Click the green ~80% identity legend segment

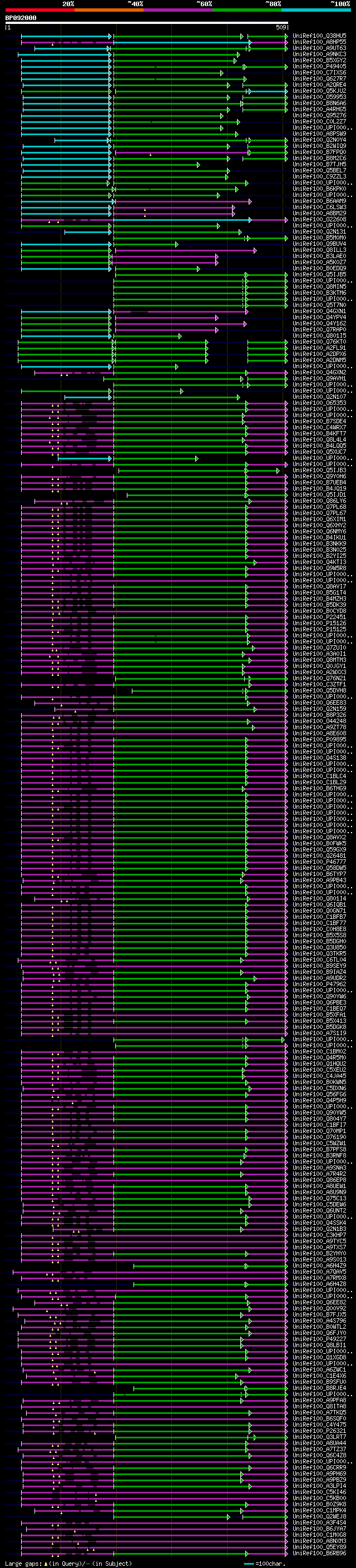[247, 11]
